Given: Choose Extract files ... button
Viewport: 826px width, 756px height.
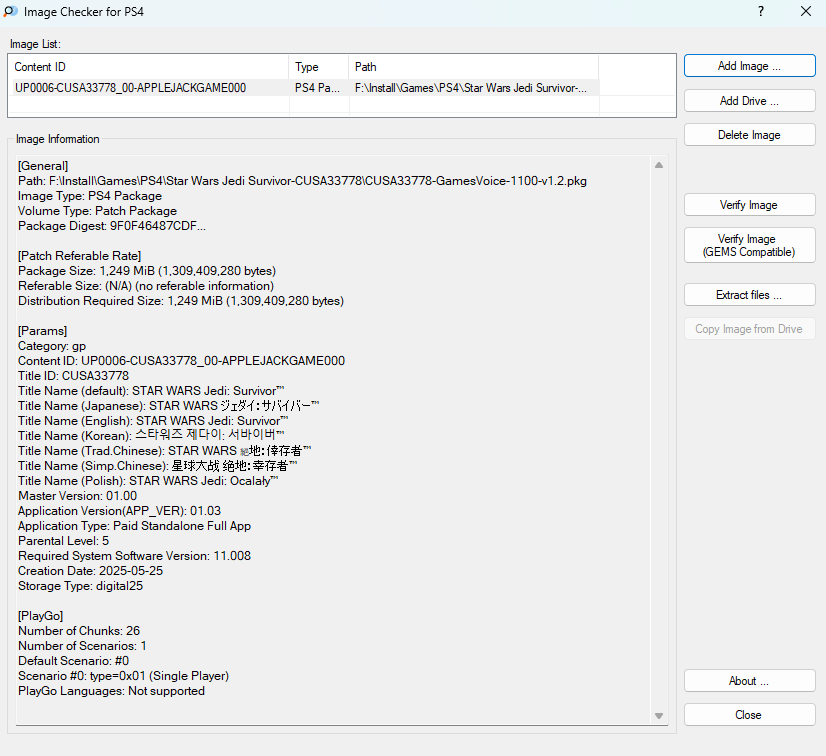Looking at the screenshot, I should pos(749,295).
